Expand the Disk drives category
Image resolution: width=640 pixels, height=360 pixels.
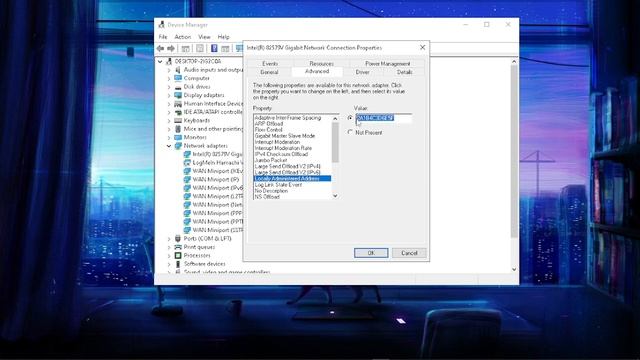click(x=169, y=87)
